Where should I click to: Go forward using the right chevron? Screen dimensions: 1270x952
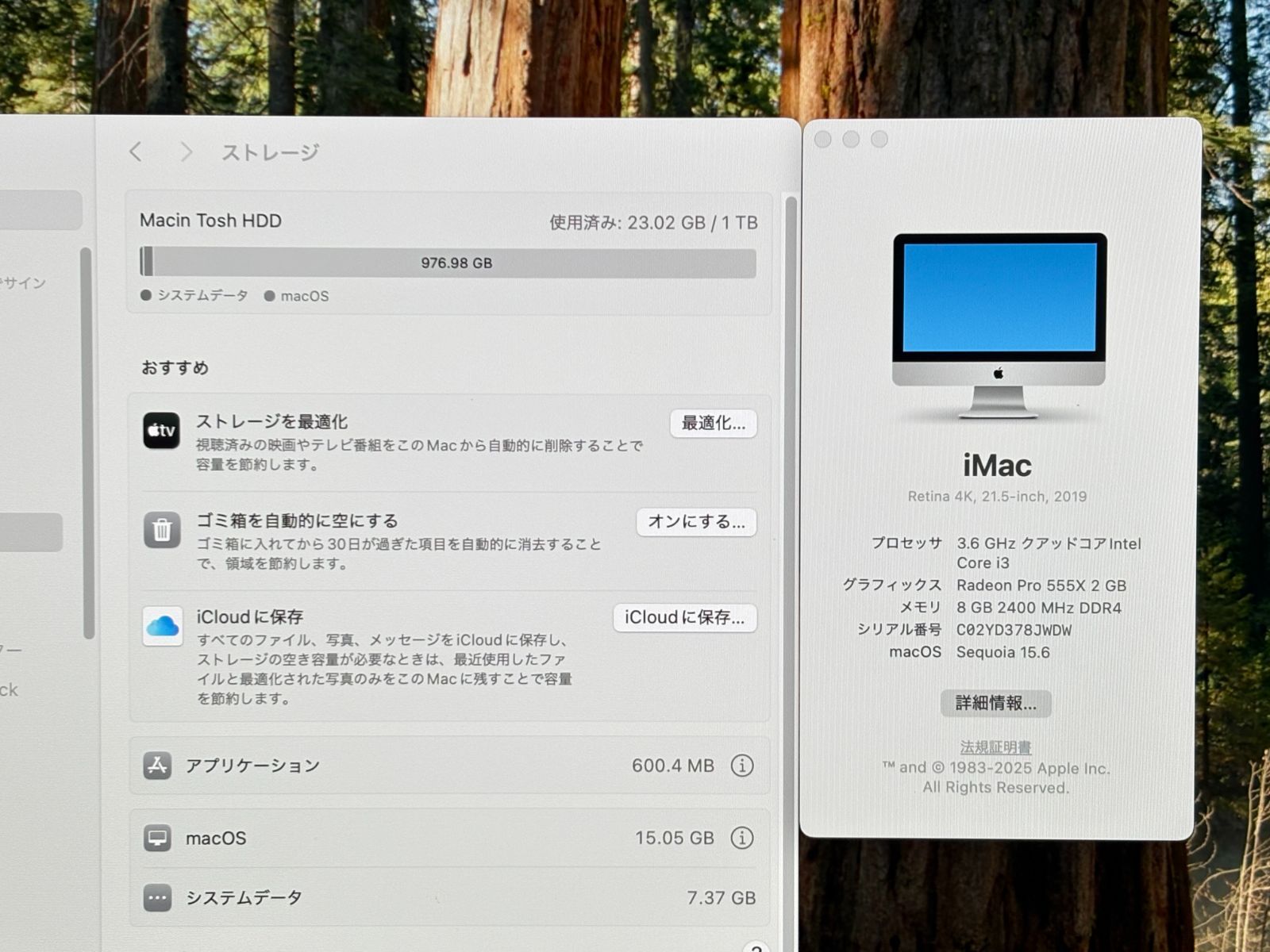tap(186, 152)
